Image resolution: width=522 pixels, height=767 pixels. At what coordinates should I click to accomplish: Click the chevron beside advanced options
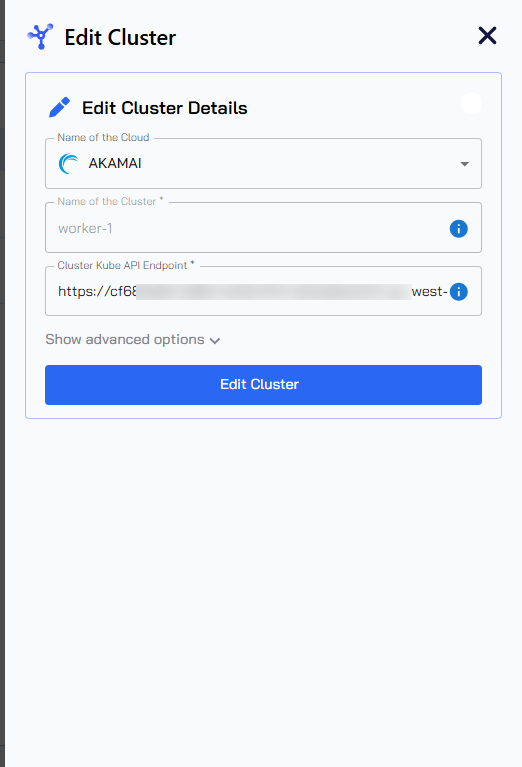click(x=215, y=341)
